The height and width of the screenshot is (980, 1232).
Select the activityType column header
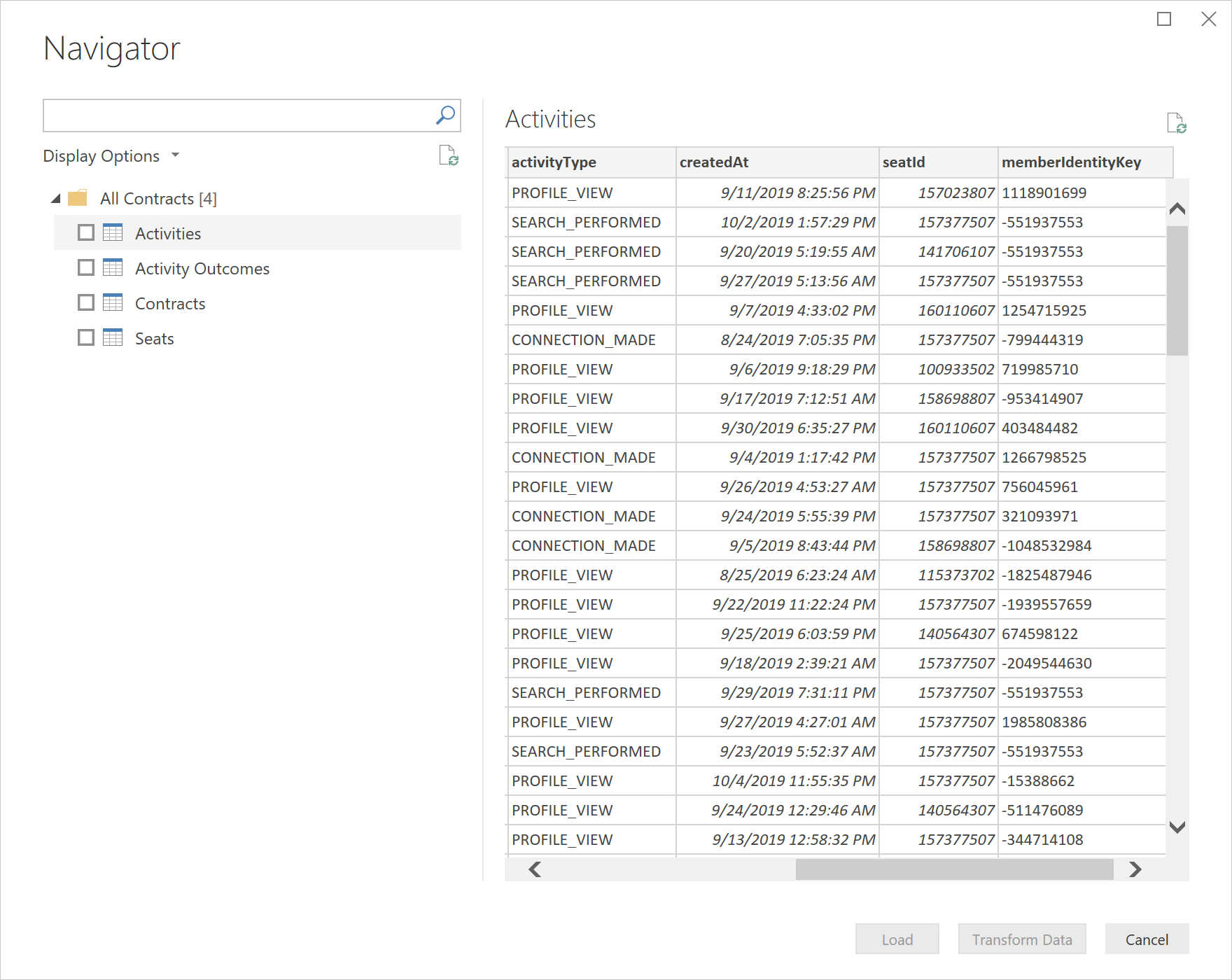590,162
